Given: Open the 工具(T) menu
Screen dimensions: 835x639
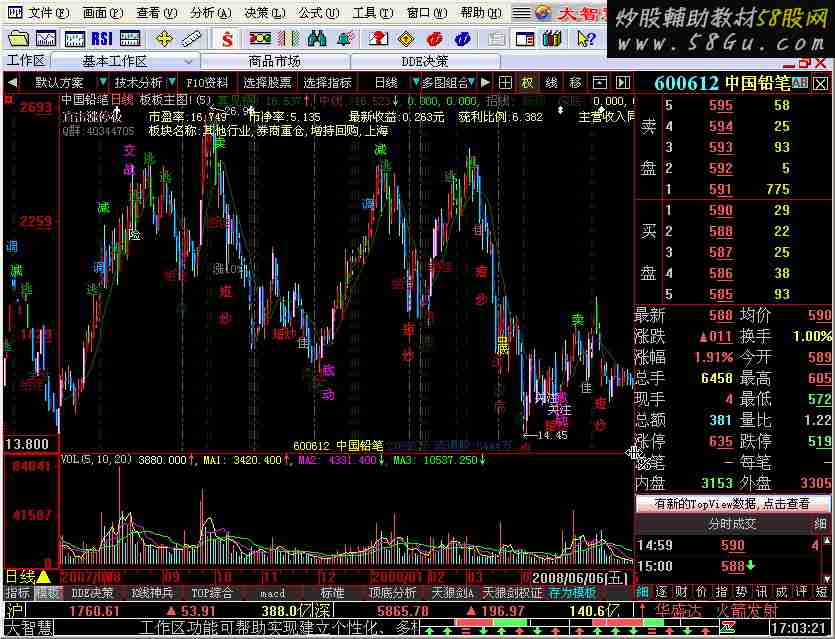Looking at the screenshot, I should click(x=373, y=13).
